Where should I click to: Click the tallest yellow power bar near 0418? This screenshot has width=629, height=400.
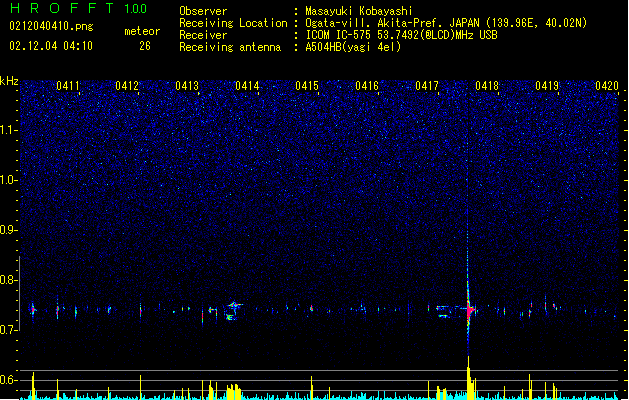[x=468, y=378]
